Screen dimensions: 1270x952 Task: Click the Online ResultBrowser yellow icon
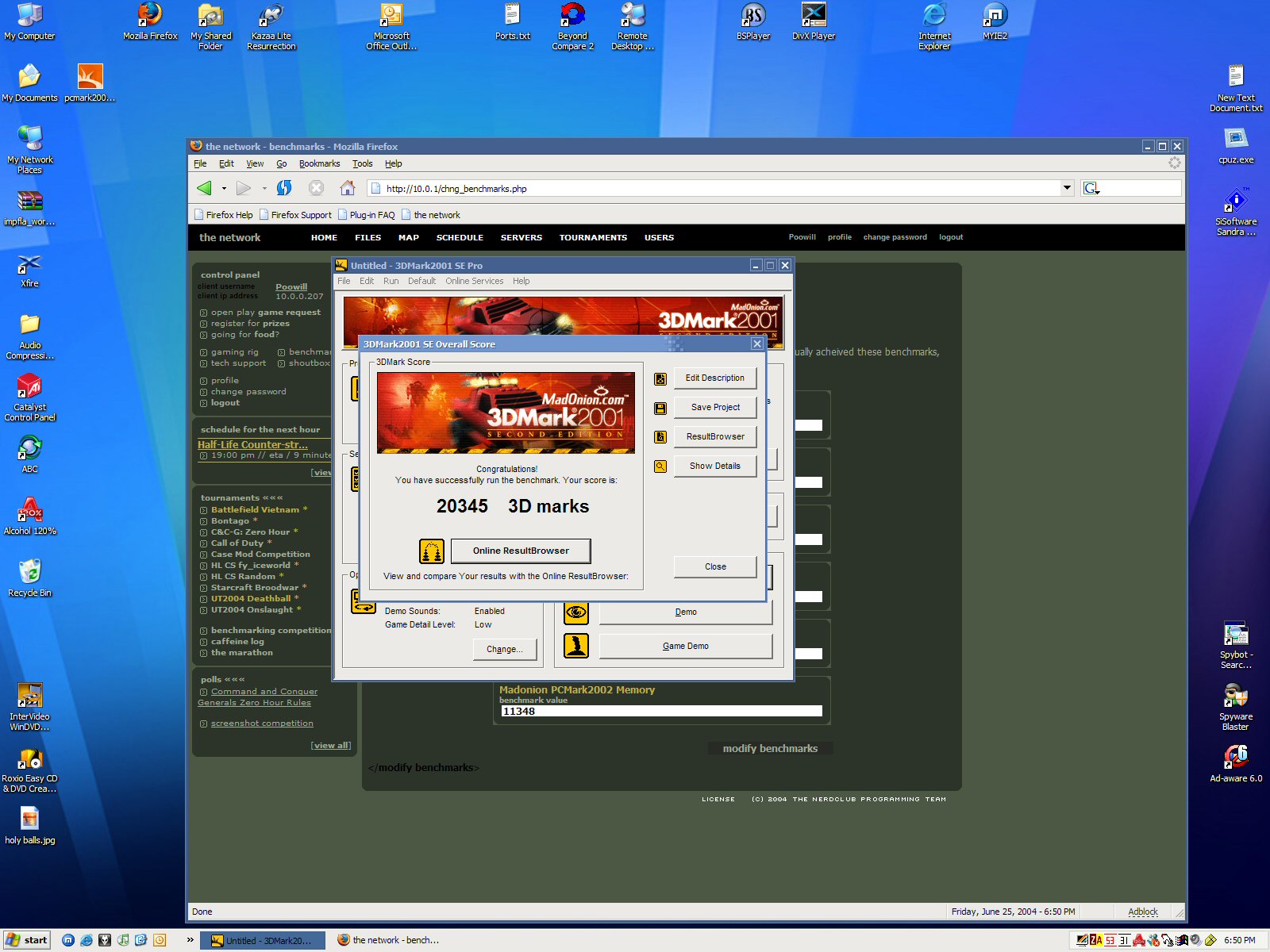click(x=432, y=551)
